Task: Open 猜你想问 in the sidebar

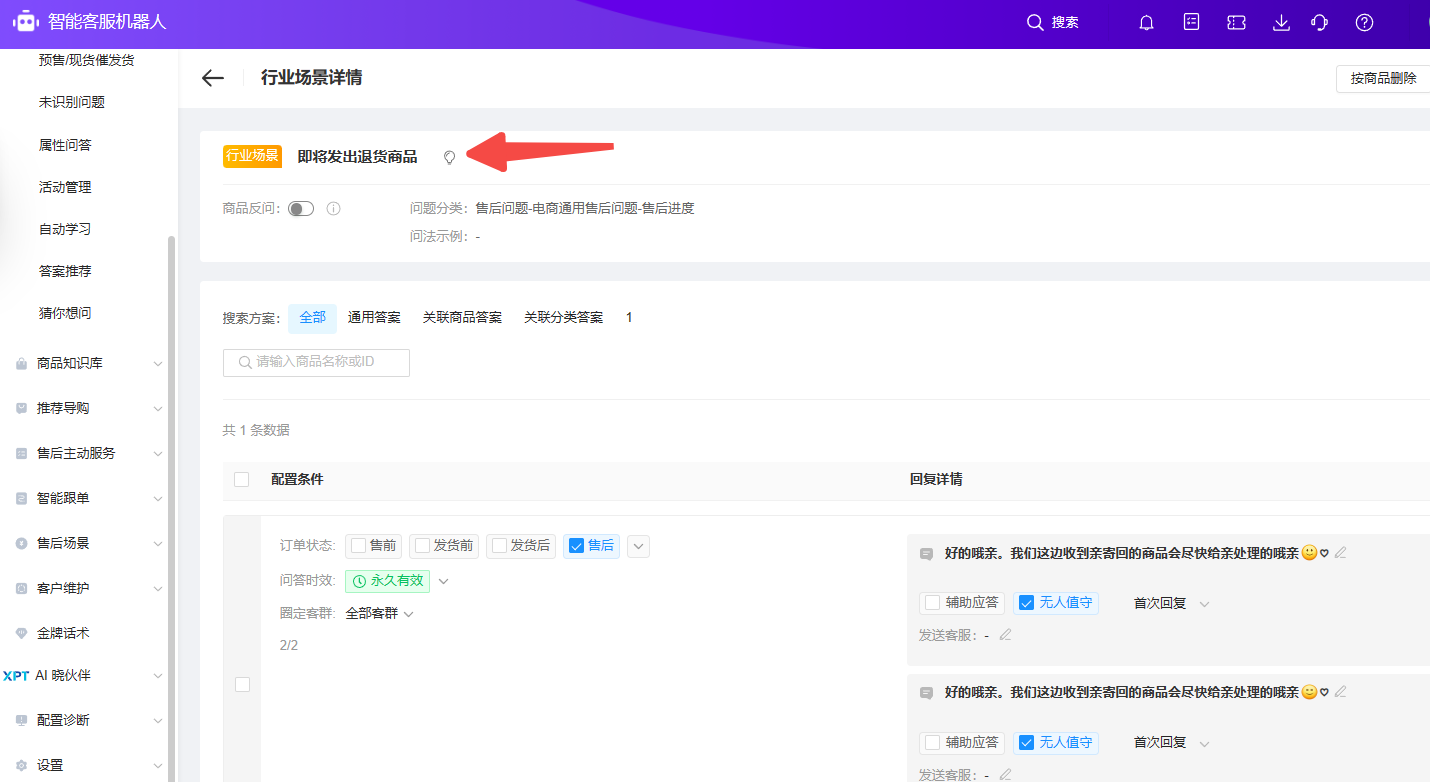Action: [x=65, y=313]
